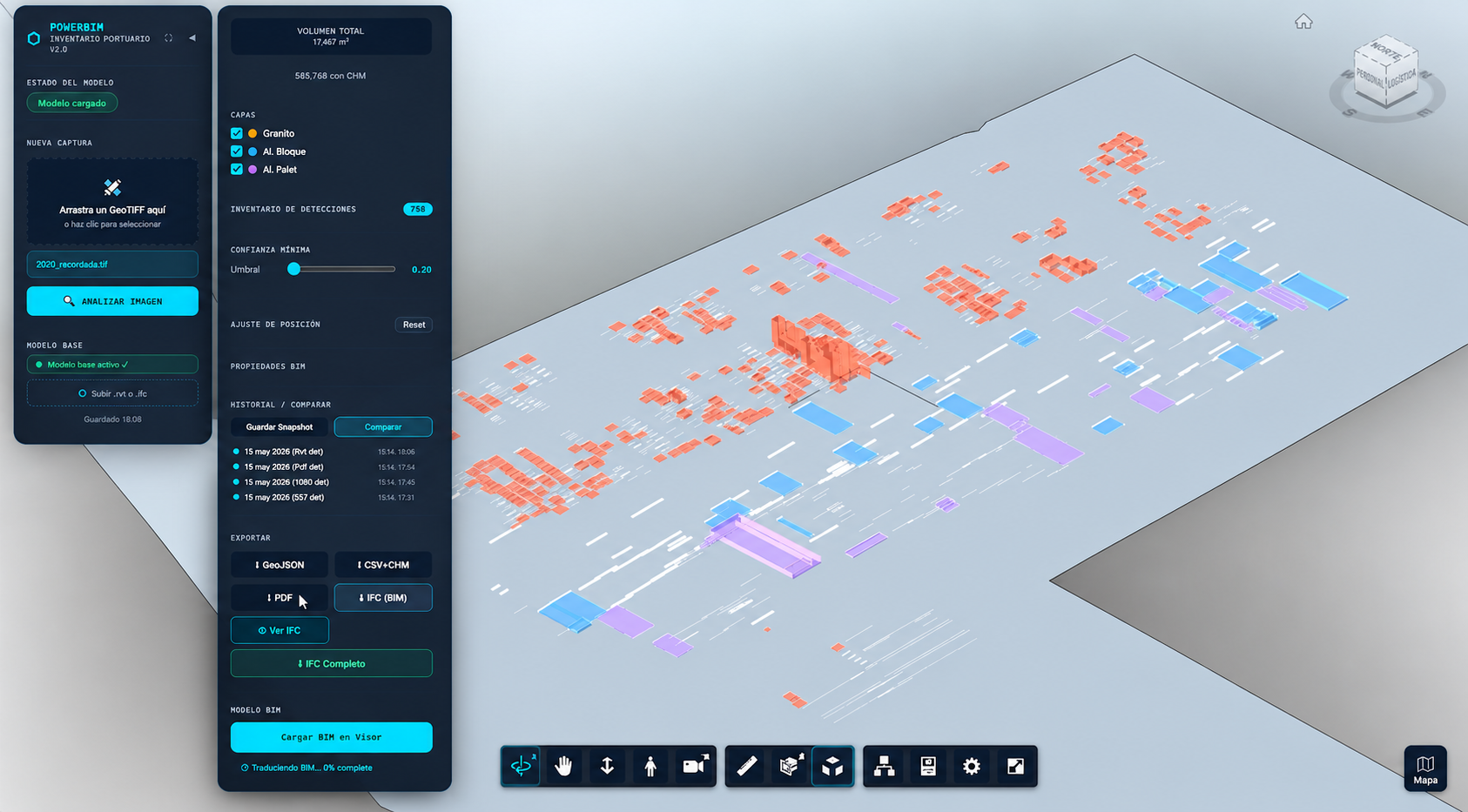Click the Comparar button
1468x812 pixels.
tap(383, 426)
